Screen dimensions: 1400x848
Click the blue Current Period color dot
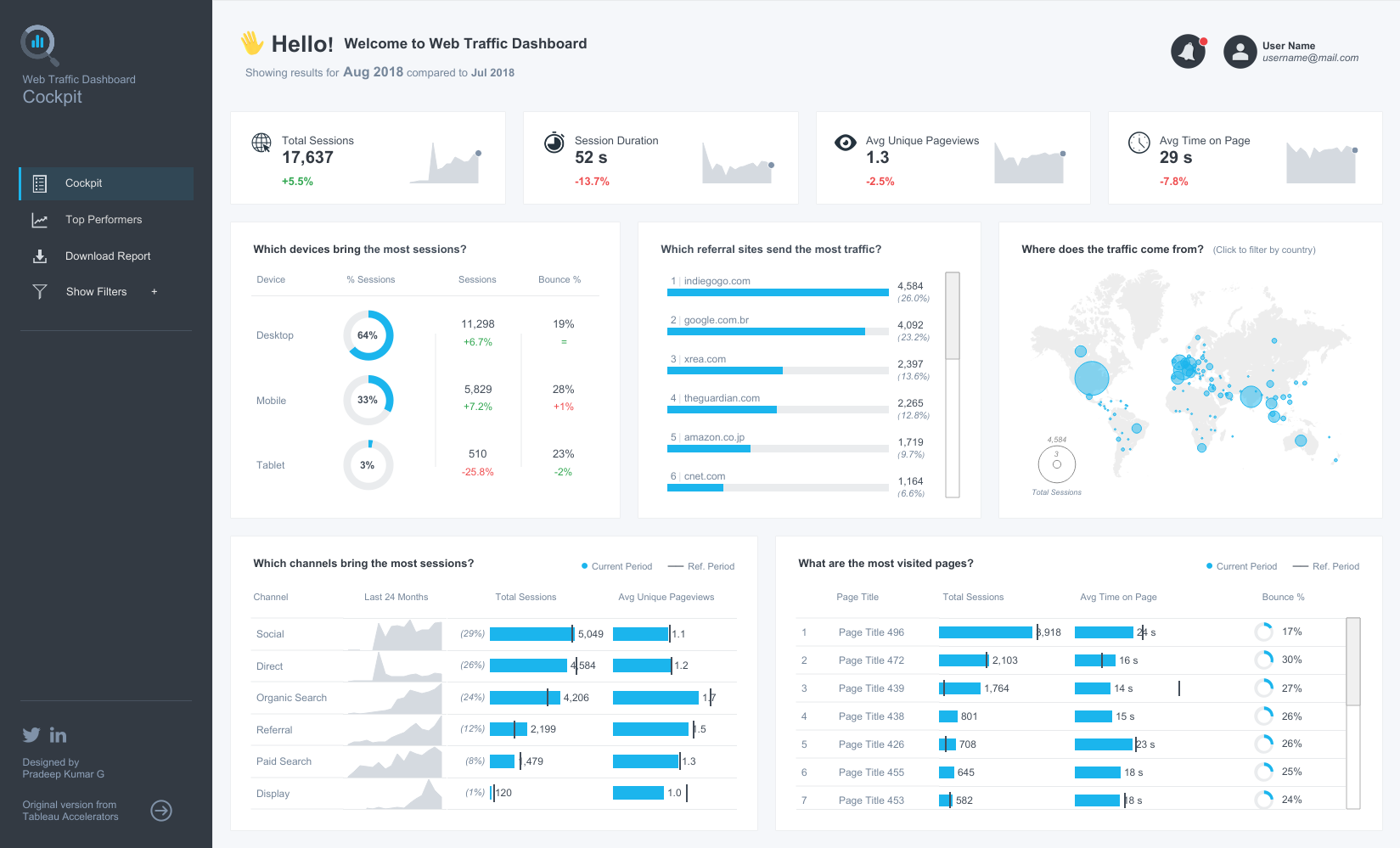583,565
